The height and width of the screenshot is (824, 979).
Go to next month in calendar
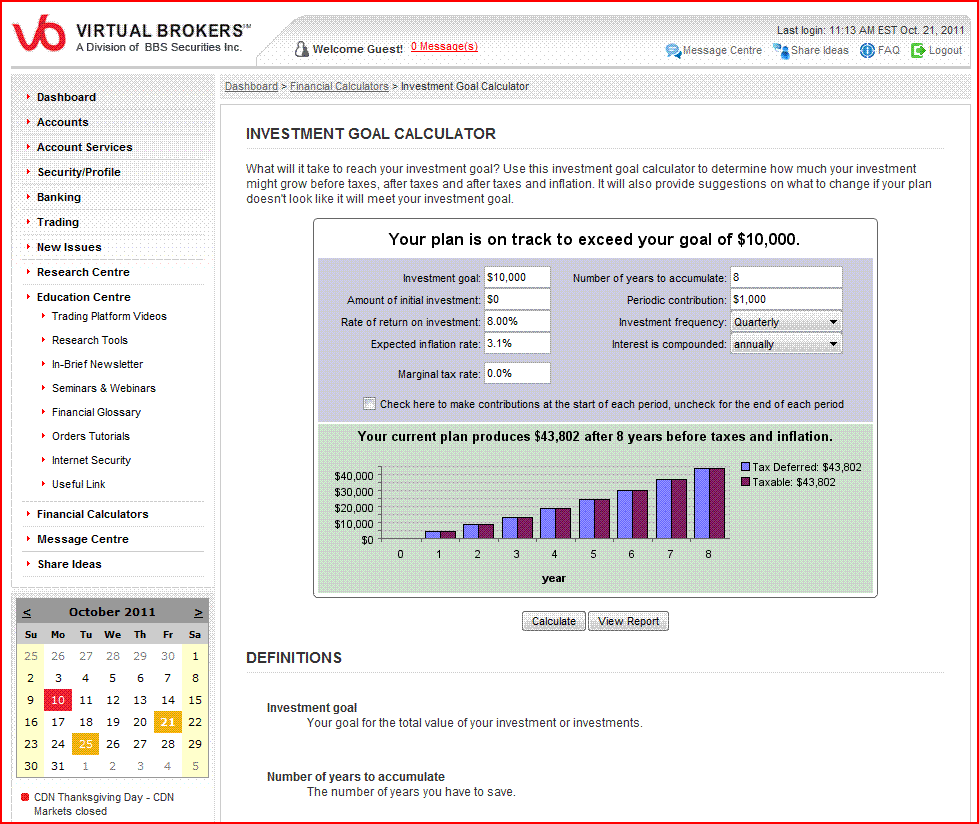(198, 612)
